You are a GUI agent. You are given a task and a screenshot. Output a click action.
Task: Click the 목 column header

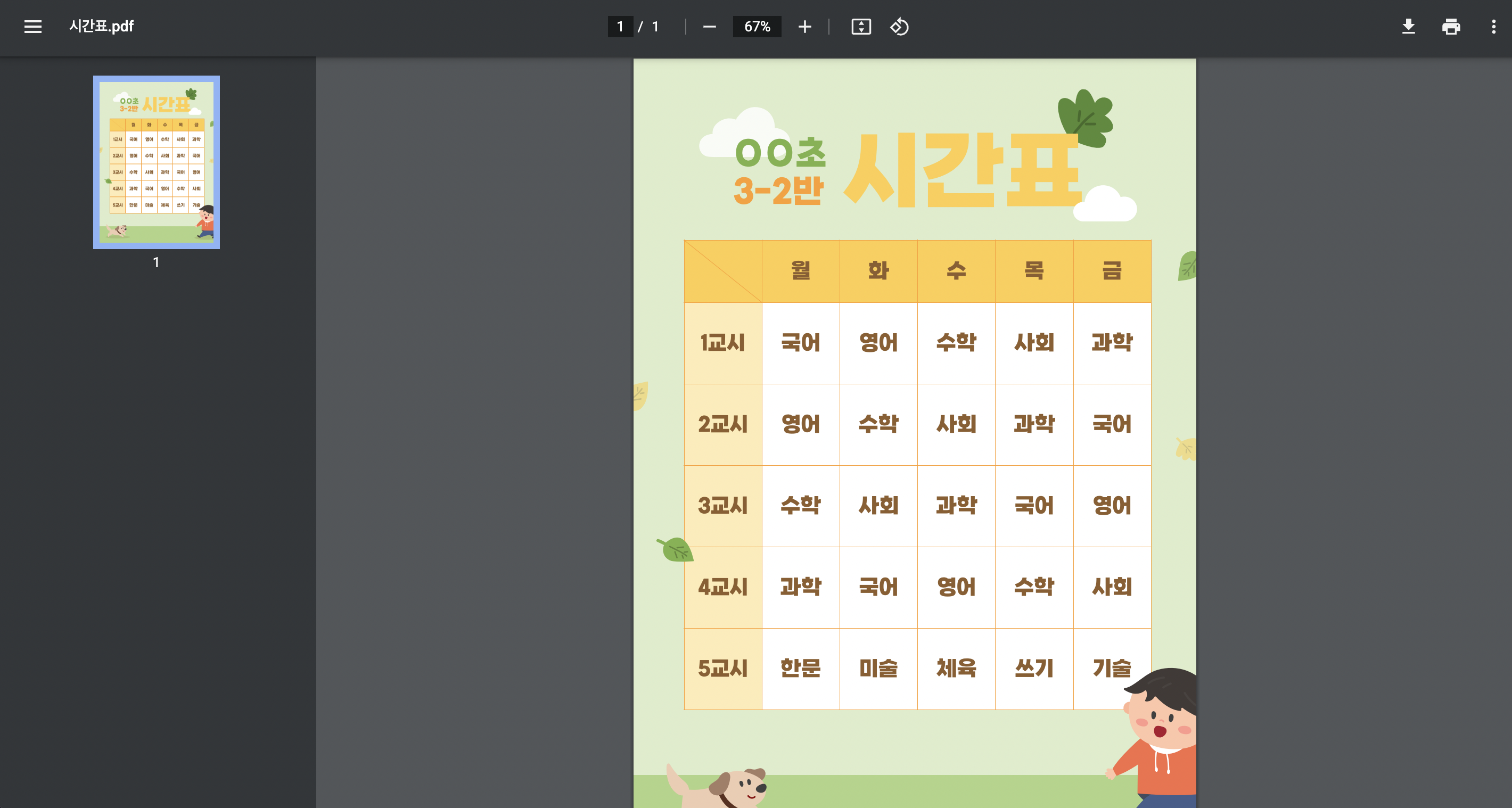point(1034,270)
